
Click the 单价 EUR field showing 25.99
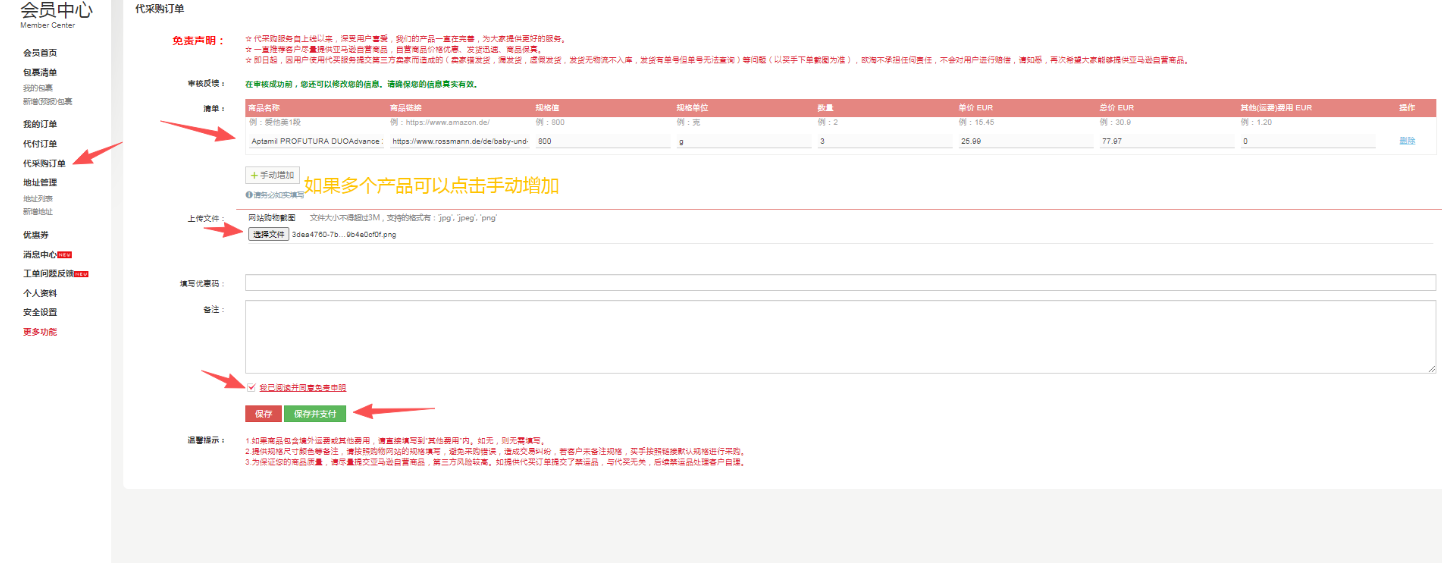tap(1025, 141)
